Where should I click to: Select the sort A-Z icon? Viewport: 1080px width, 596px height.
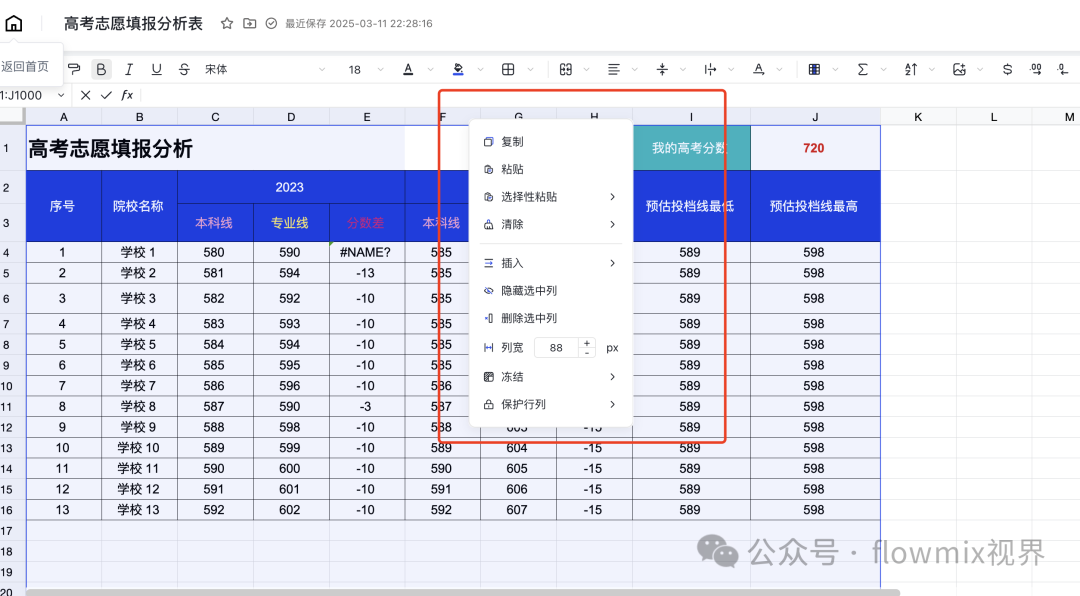click(912, 69)
